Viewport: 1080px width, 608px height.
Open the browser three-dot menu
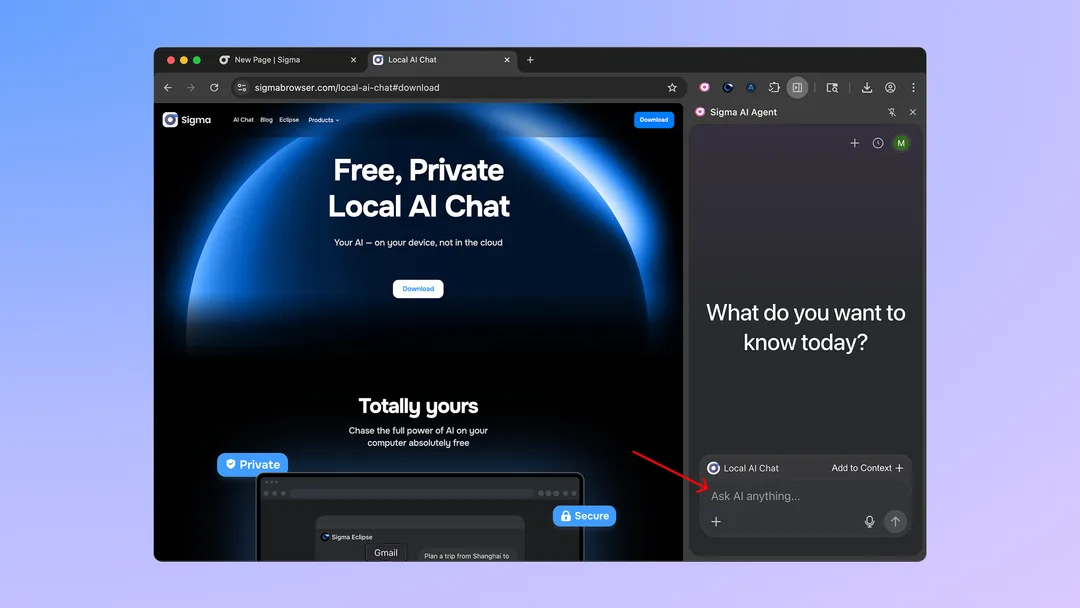point(913,87)
